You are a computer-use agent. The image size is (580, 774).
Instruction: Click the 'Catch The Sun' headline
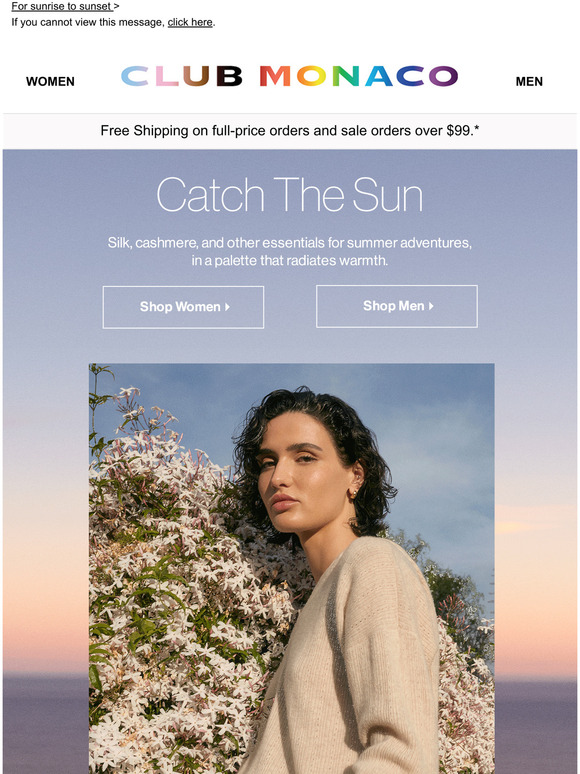tap(290, 194)
